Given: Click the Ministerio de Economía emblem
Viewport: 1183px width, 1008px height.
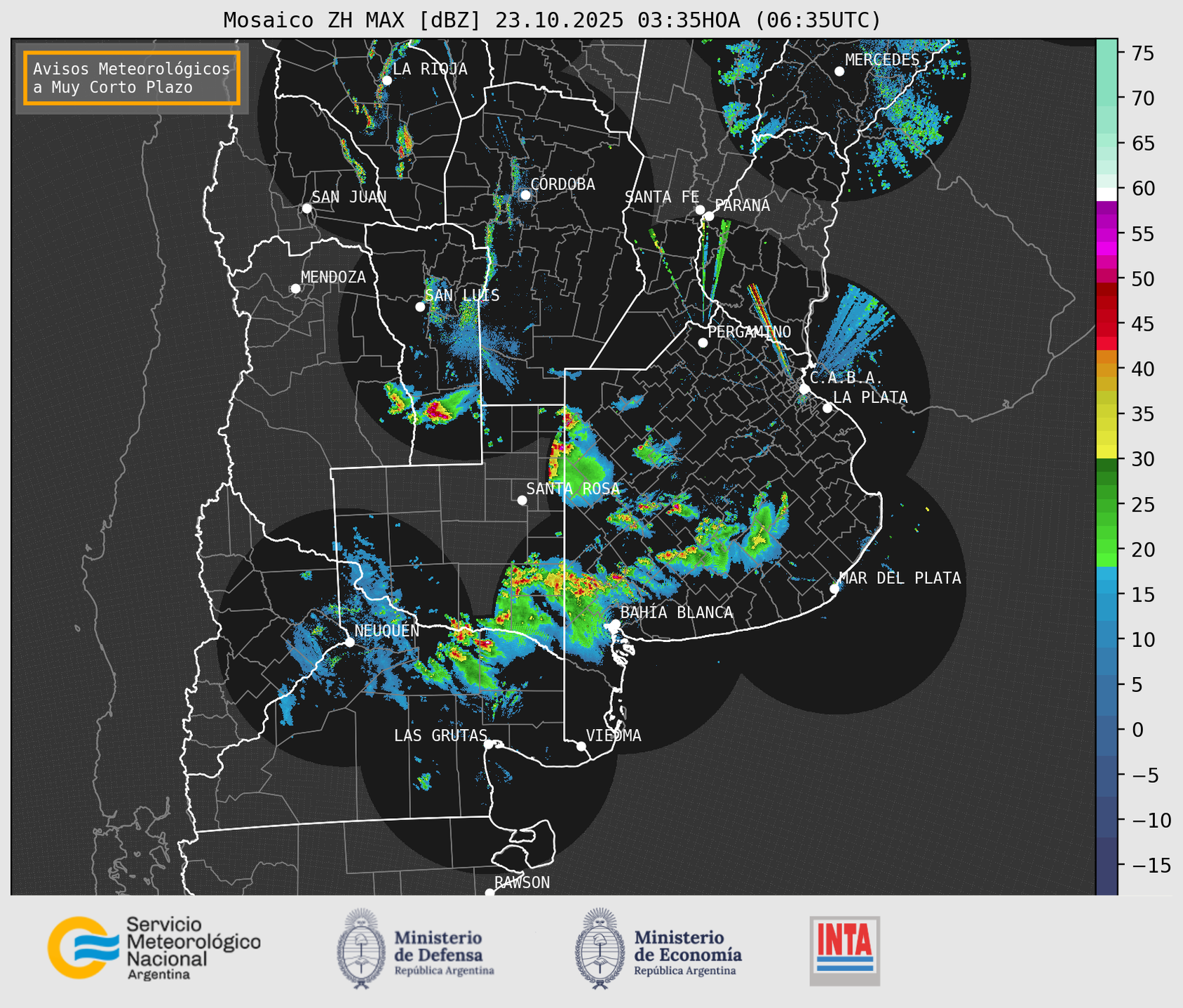Looking at the screenshot, I should (x=598, y=948).
